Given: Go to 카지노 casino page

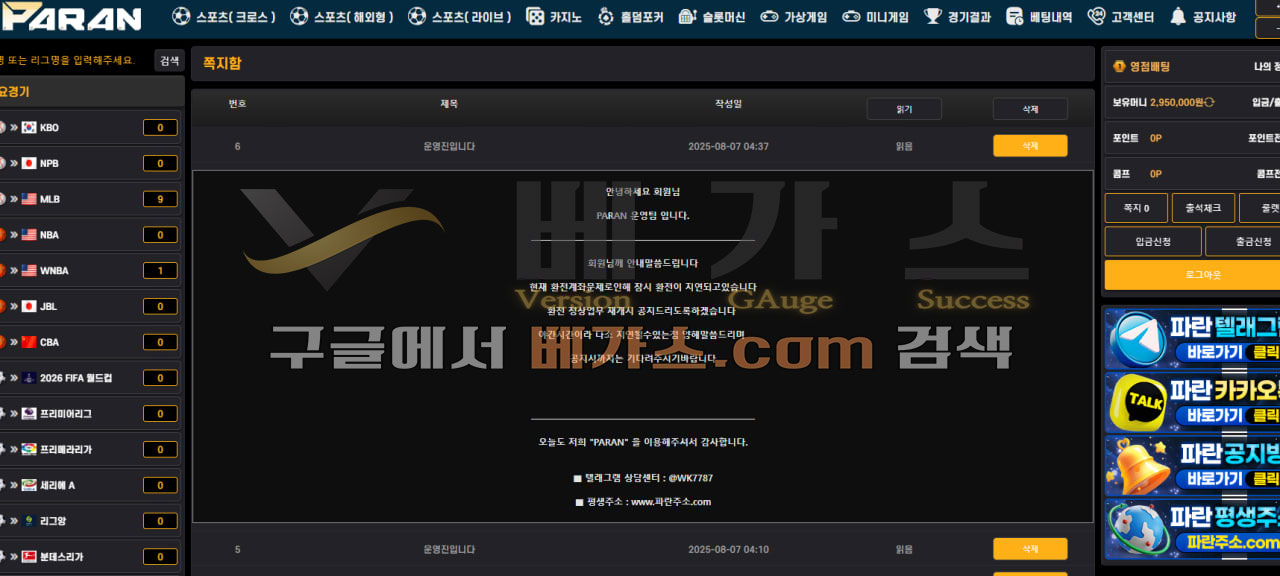Looking at the screenshot, I should (x=555, y=17).
